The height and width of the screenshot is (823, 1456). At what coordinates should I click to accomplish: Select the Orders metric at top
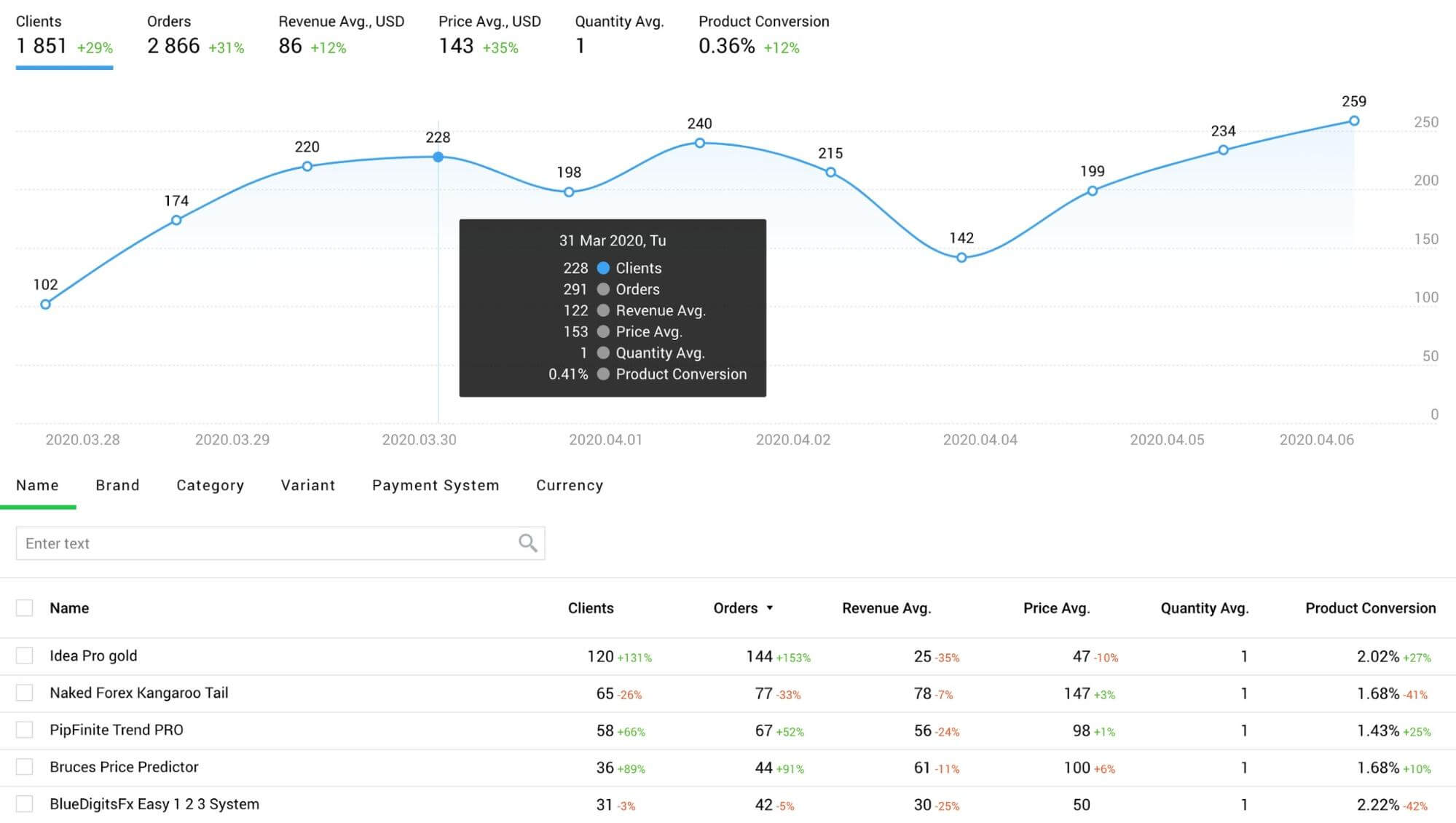(x=194, y=35)
